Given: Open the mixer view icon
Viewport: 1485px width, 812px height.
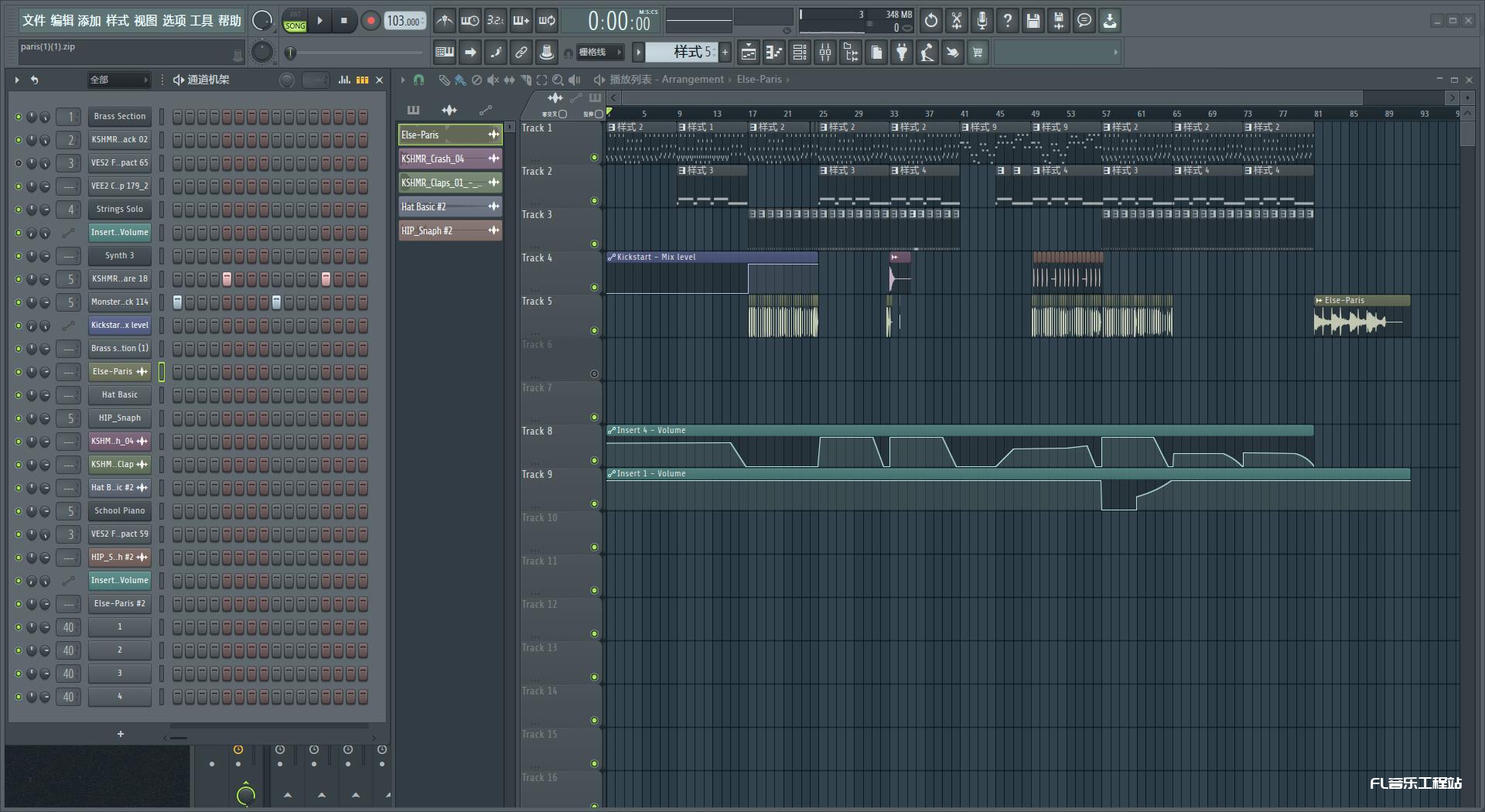Looking at the screenshot, I should [x=825, y=53].
